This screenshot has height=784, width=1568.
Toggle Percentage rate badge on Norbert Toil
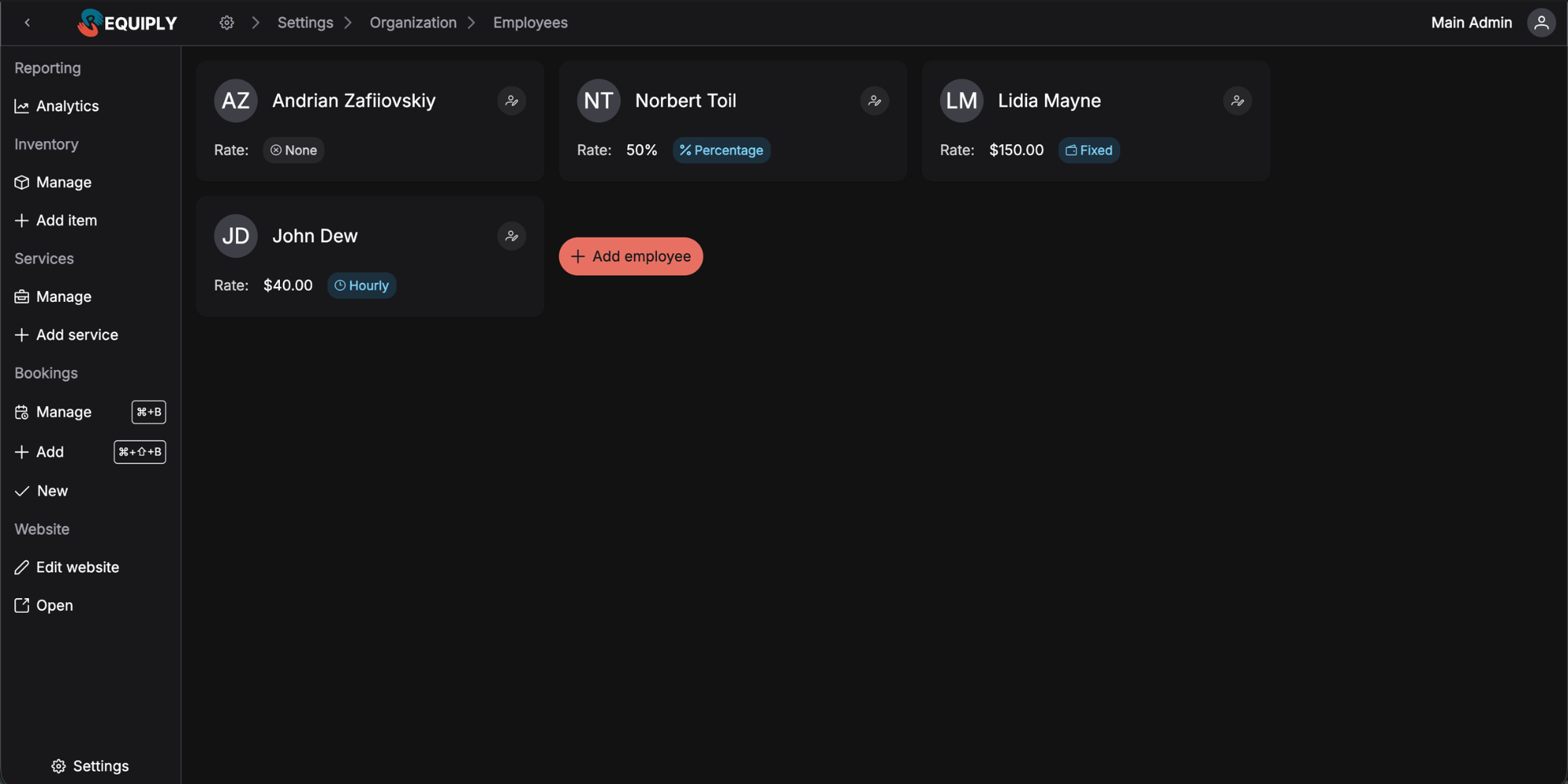click(721, 150)
